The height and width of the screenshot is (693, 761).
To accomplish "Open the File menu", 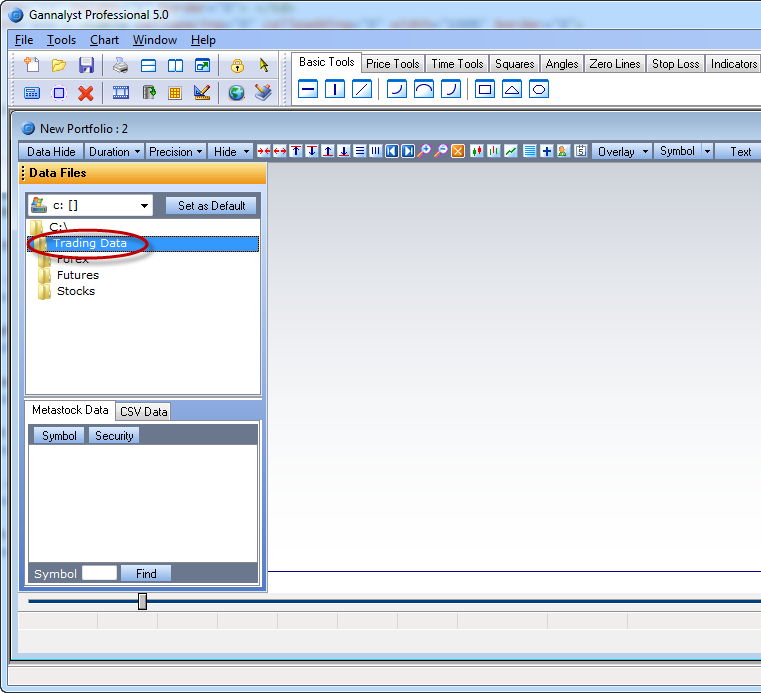I will click(x=24, y=40).
